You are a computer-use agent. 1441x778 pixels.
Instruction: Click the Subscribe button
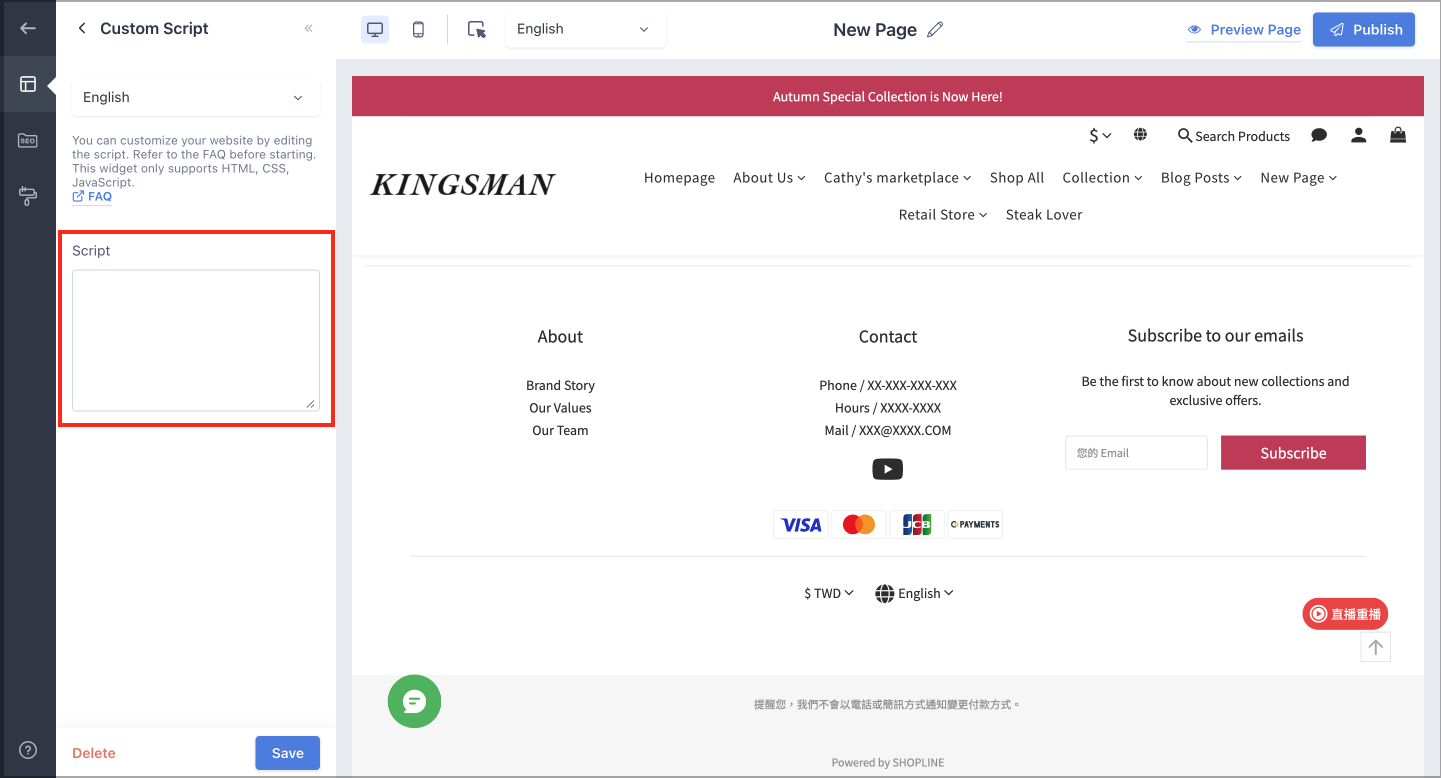(1293, 453)
